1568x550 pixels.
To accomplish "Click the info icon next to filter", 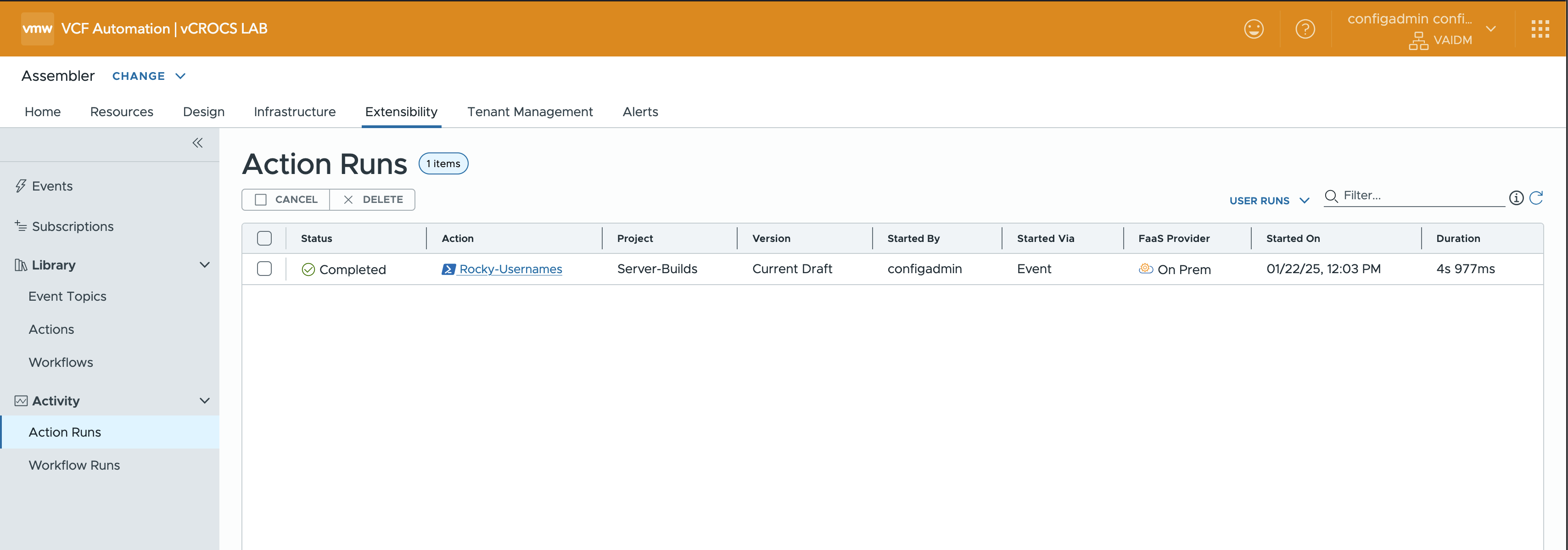I will tap(1516, 197).
